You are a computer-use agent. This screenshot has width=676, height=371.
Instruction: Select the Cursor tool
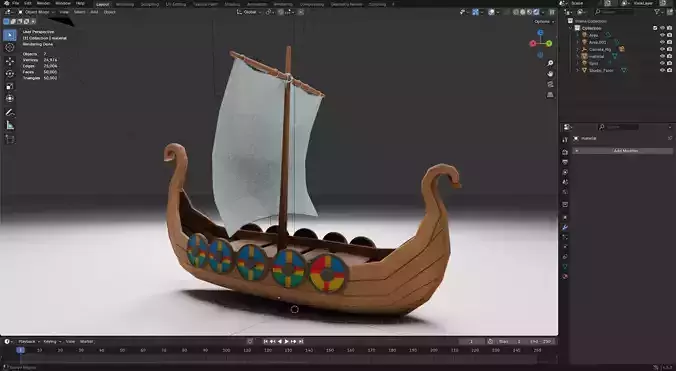point(9,48)
